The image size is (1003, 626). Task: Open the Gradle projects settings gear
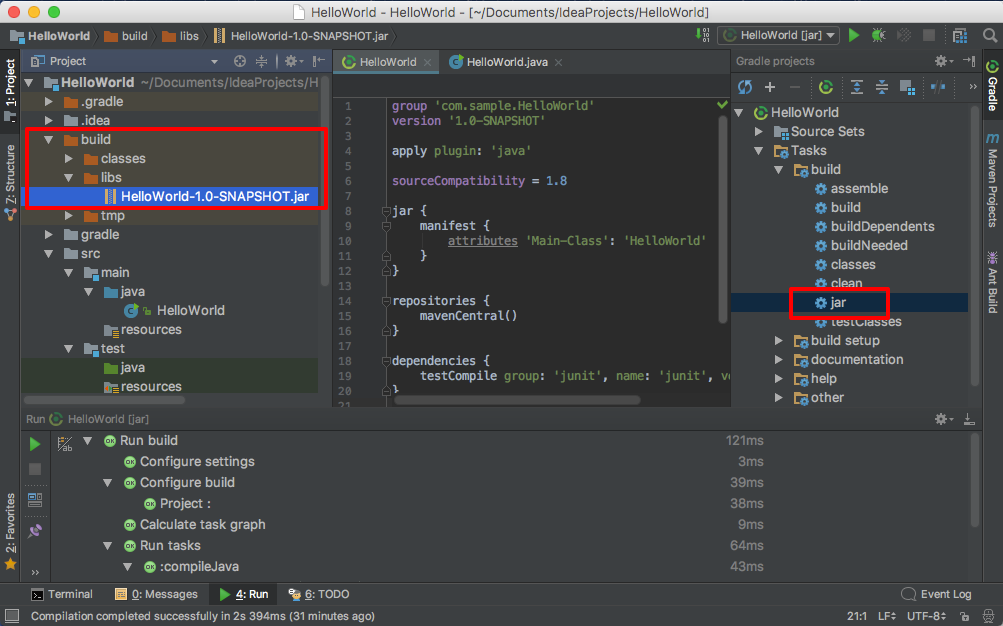(940, 60)
